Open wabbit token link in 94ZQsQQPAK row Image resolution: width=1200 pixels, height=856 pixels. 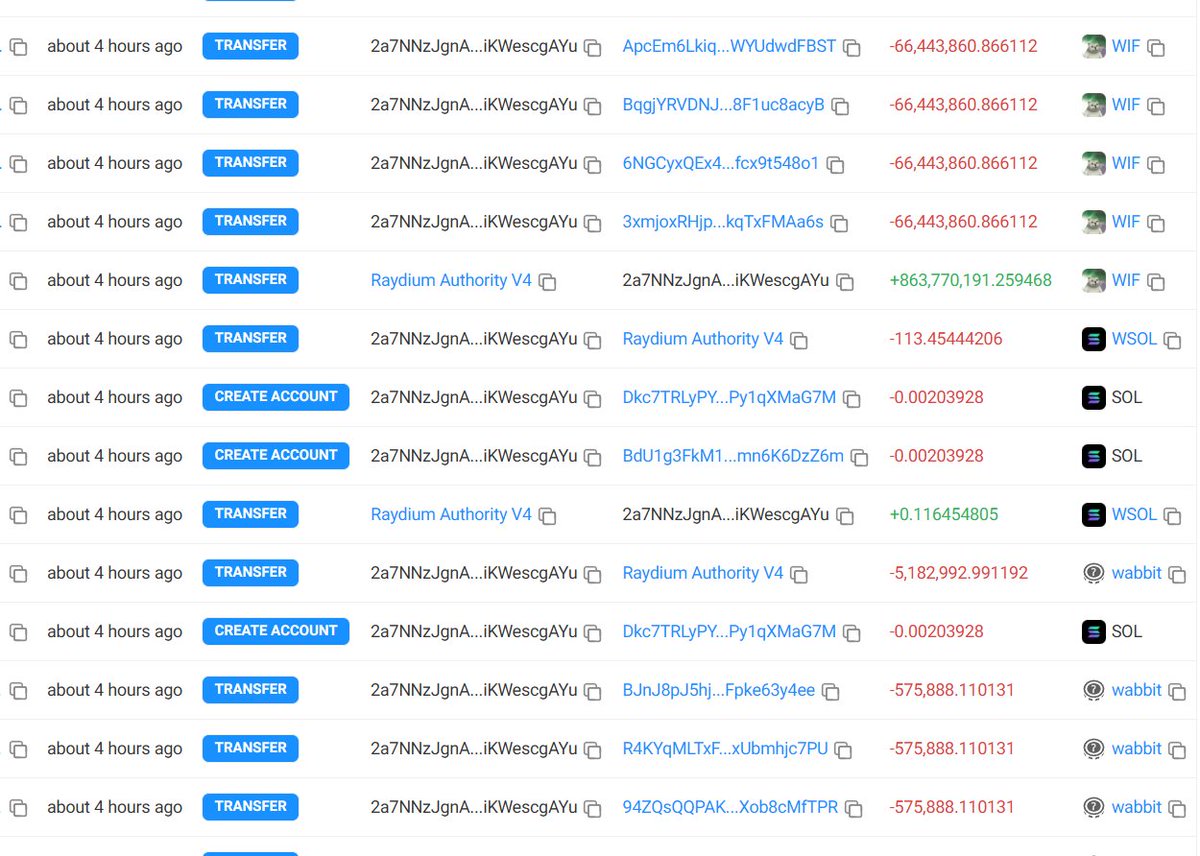click(1137, 807)
